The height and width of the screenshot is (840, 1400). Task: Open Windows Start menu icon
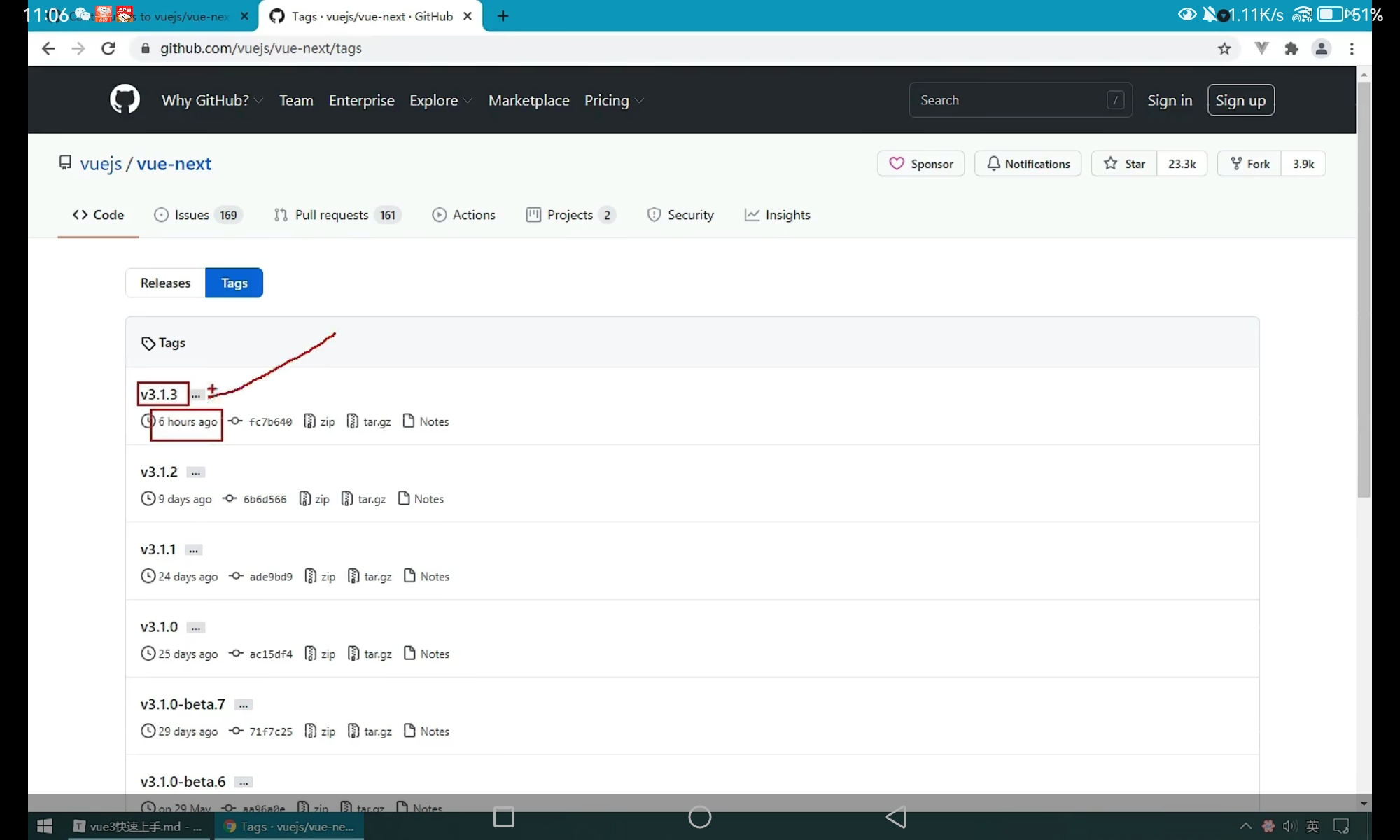pos(45,826)
